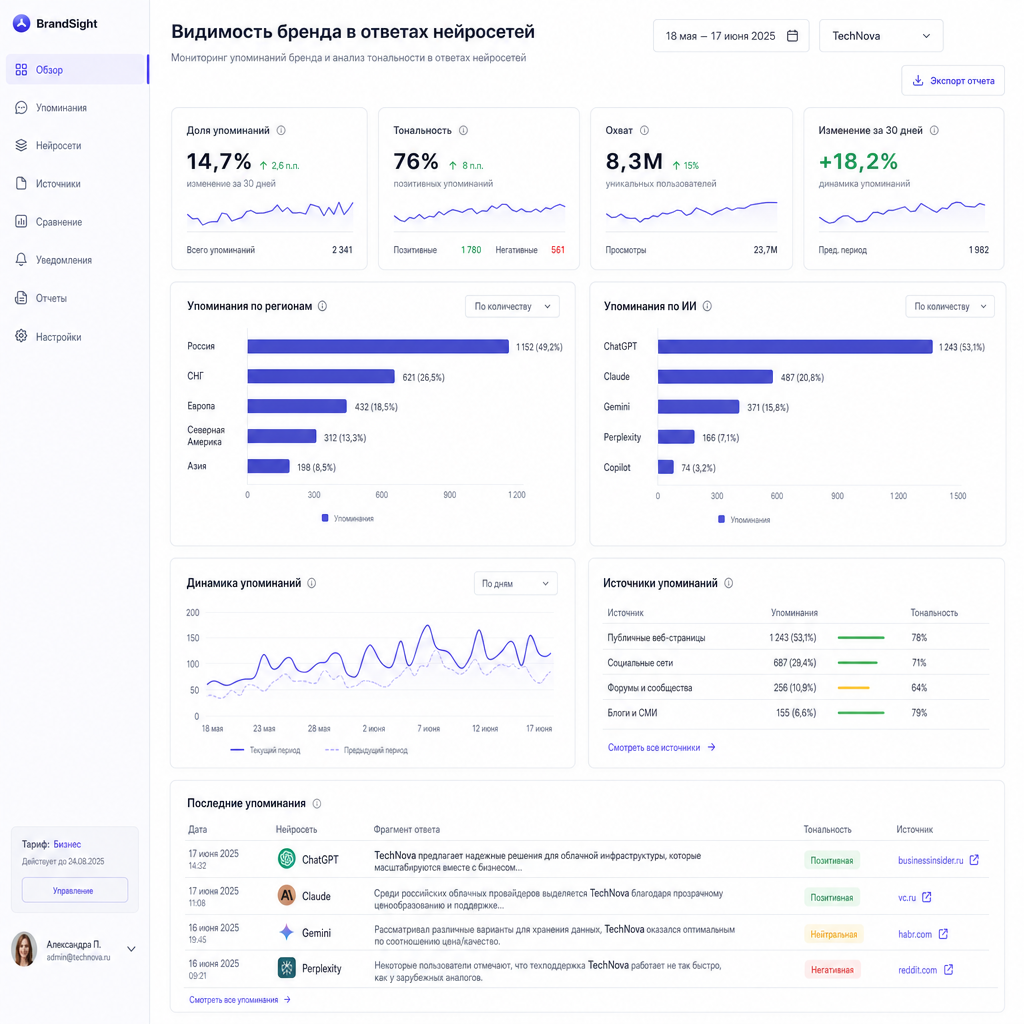
Task: Click info icon beside Источники упоминаний
Action: (729, 583)
